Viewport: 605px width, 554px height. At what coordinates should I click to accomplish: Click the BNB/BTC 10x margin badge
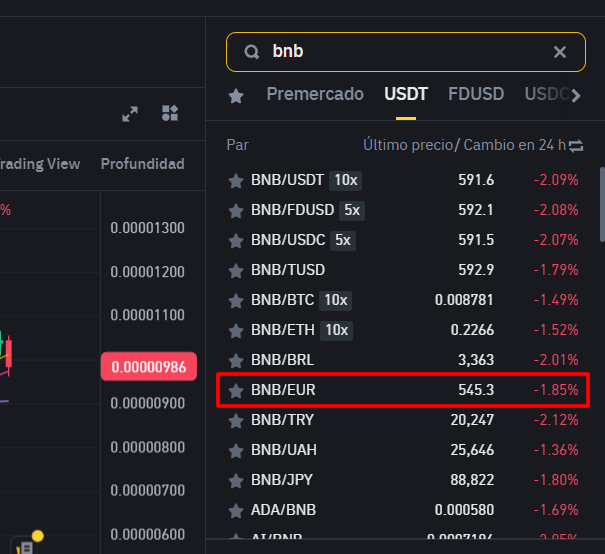(335, 300)
